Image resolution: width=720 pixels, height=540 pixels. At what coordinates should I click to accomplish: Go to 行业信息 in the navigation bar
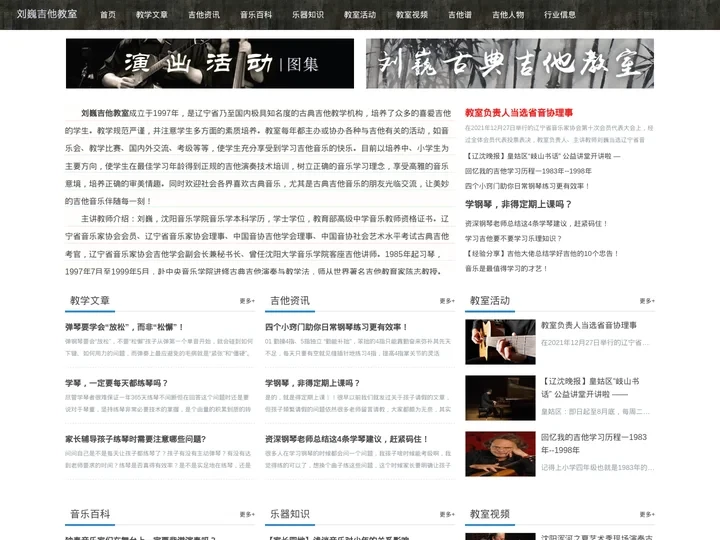(560, 15)
